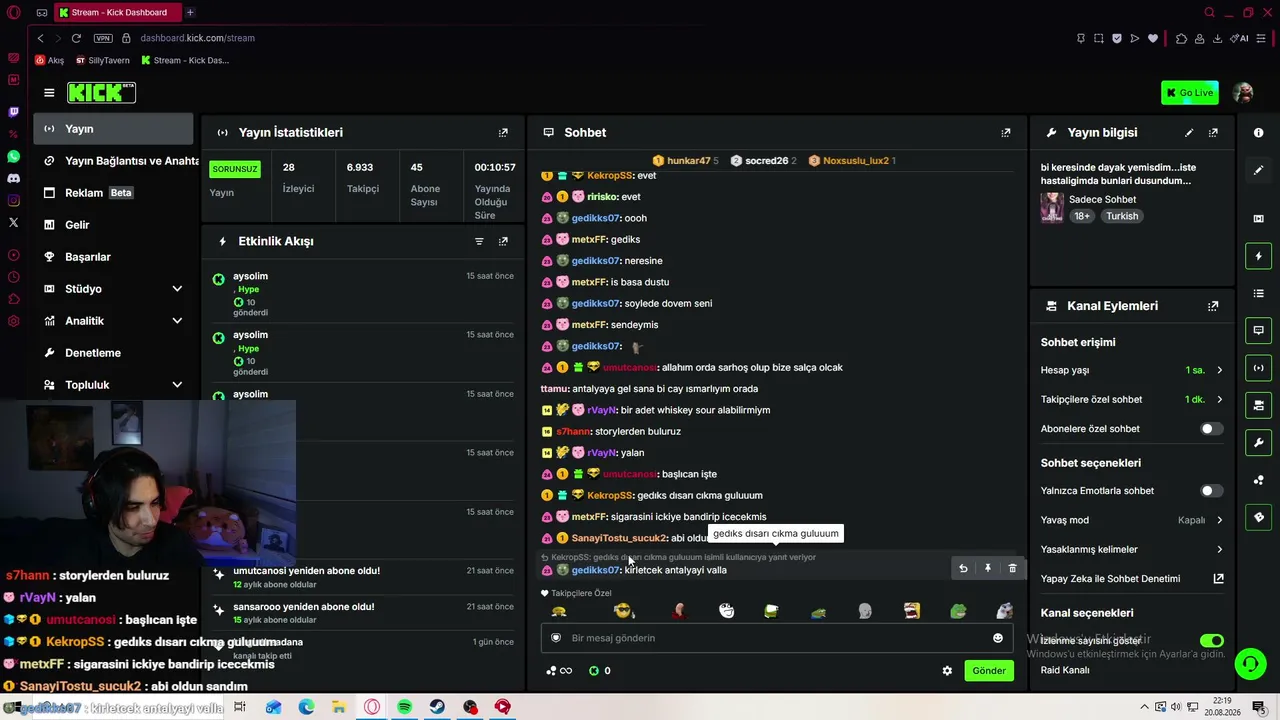Pin the gedikks07 chat message

[x=988, y=568]
